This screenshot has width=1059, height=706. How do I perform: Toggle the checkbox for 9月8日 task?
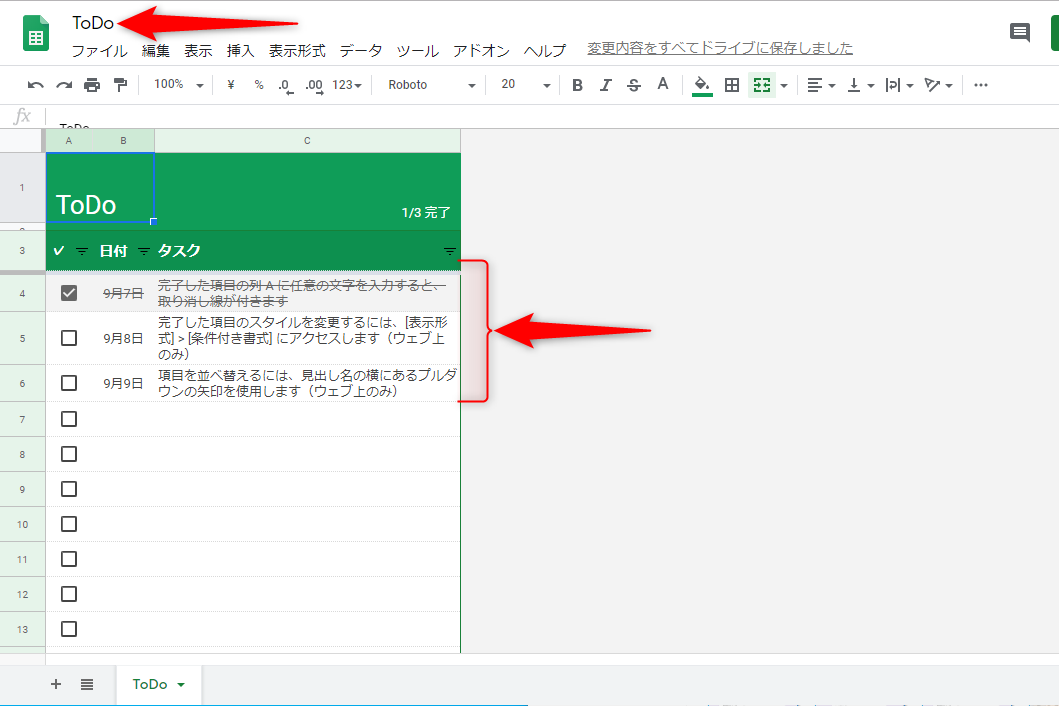pos(68,337)
